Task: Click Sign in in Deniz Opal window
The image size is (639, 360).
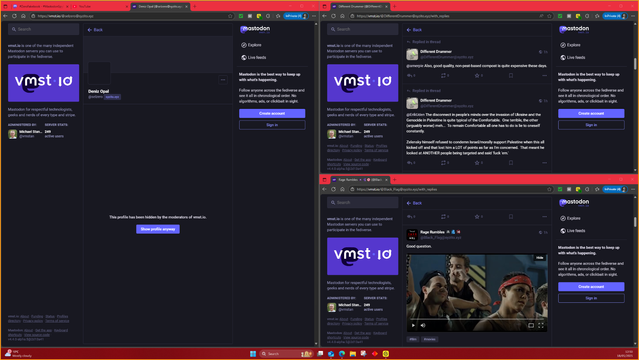Action: click(x=272, y=125)
